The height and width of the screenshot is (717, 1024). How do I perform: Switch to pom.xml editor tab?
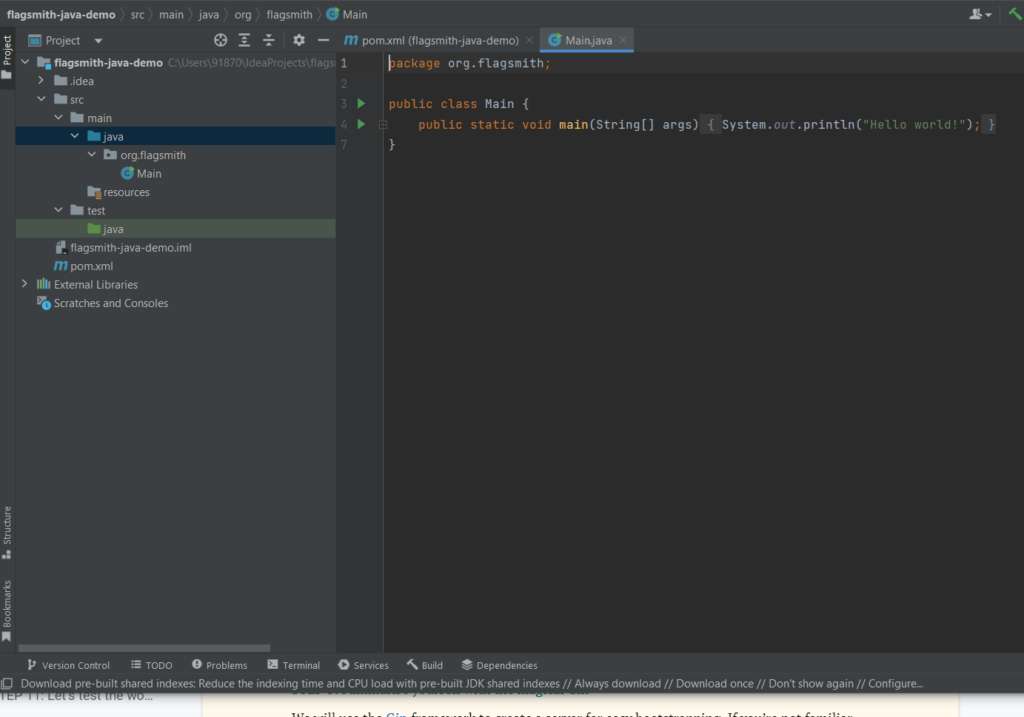(x=440, y=40)
